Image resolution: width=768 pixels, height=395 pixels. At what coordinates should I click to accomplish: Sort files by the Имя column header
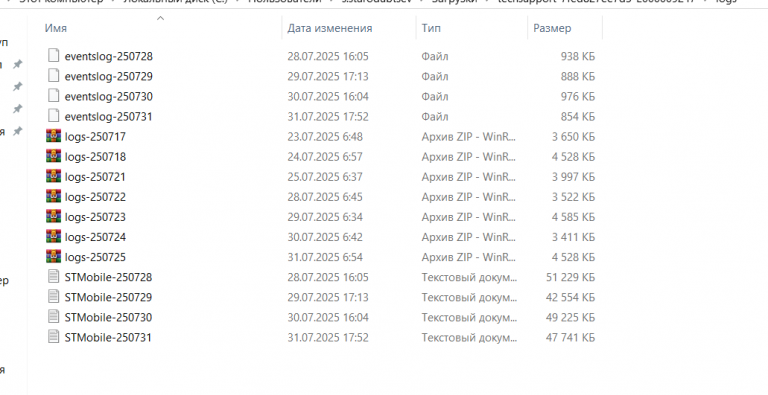[x=56, y=28]
